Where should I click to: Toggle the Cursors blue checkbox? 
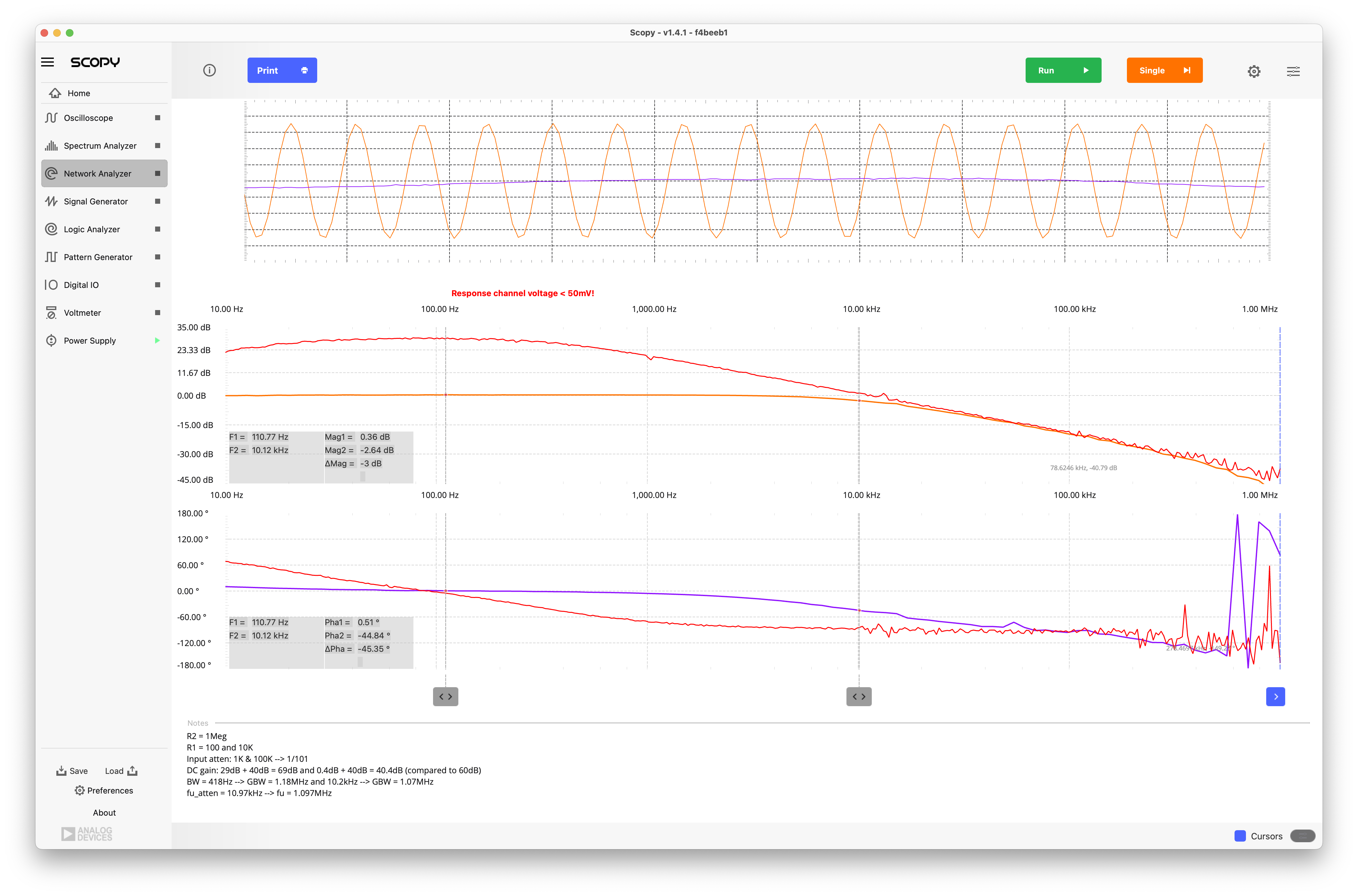tap(1240, 836)
